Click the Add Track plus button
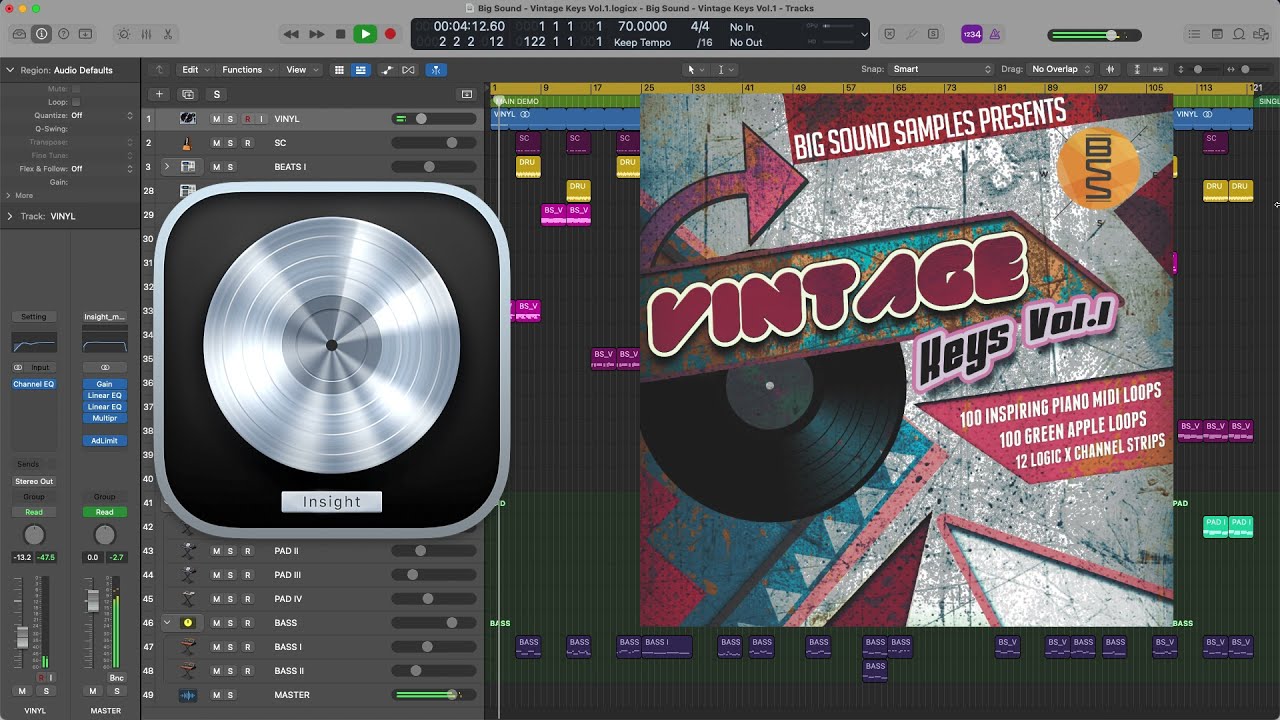 pos(159,94)
